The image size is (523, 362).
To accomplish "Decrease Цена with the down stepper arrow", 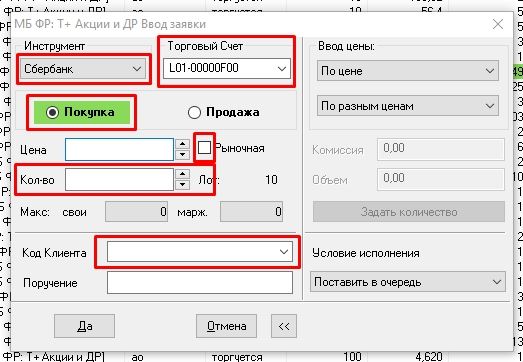I will (182, 154).
